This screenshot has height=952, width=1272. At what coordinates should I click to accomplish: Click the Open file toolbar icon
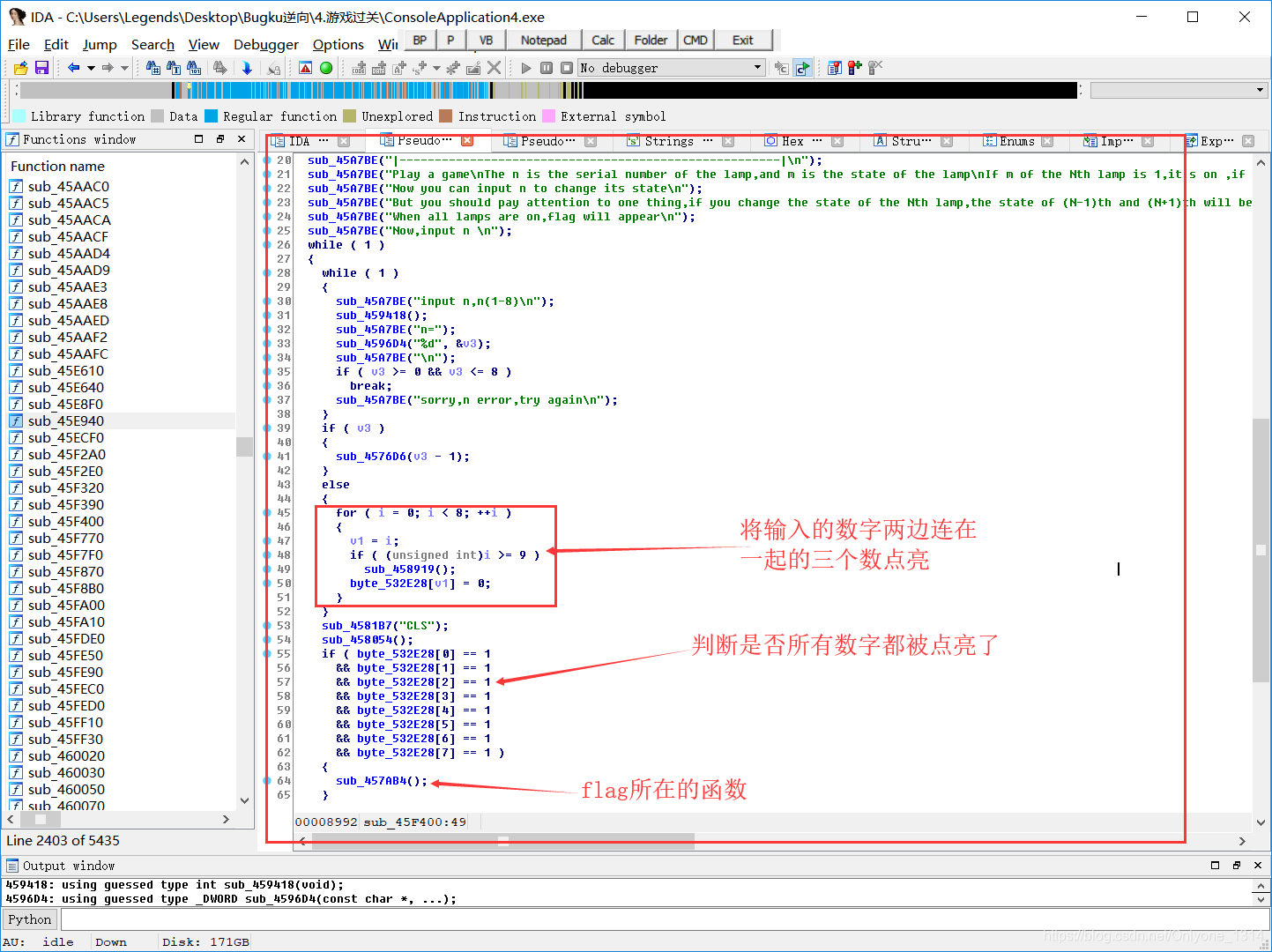[20, 68]
